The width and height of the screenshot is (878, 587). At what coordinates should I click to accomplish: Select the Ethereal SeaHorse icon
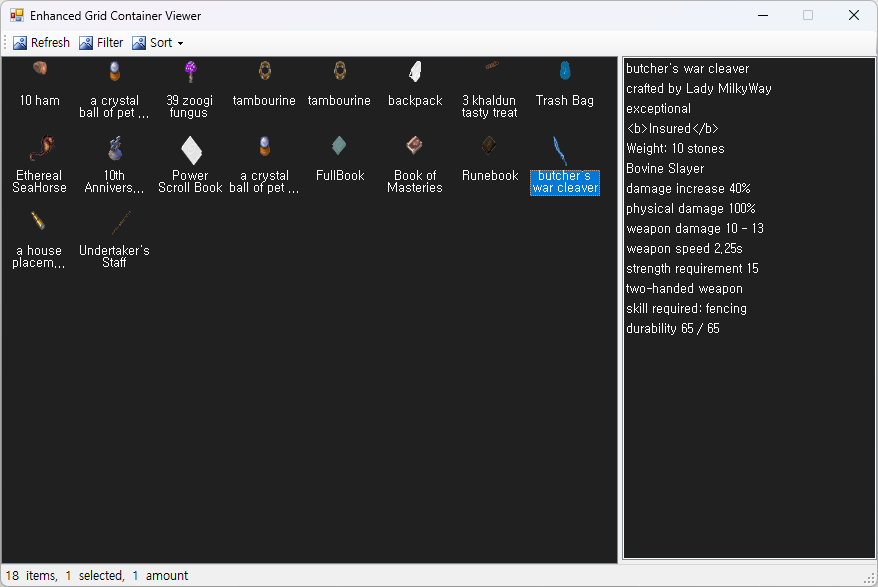[41, 148]
